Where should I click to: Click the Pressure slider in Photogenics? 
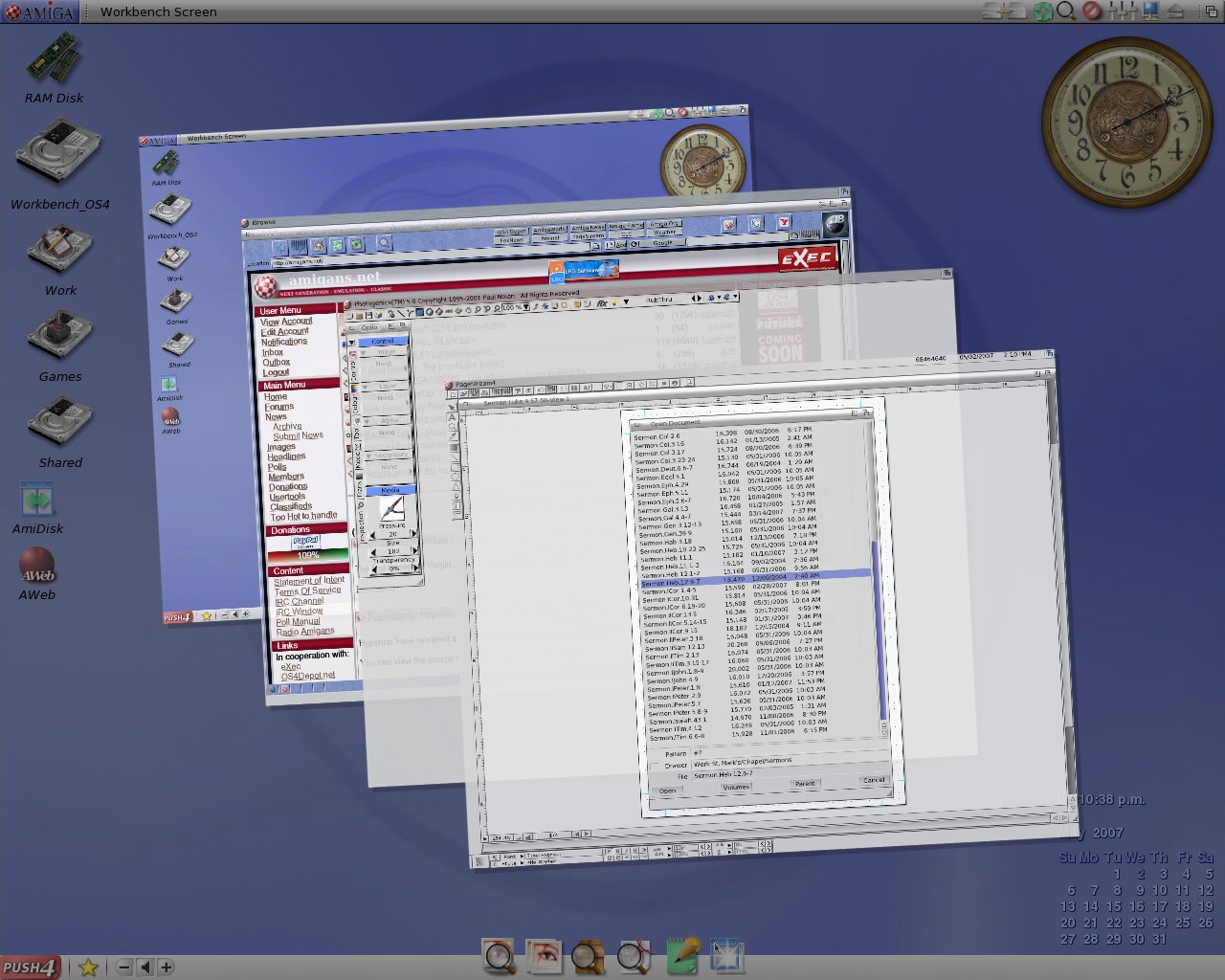pyautogui.click(x=392, y=534)
